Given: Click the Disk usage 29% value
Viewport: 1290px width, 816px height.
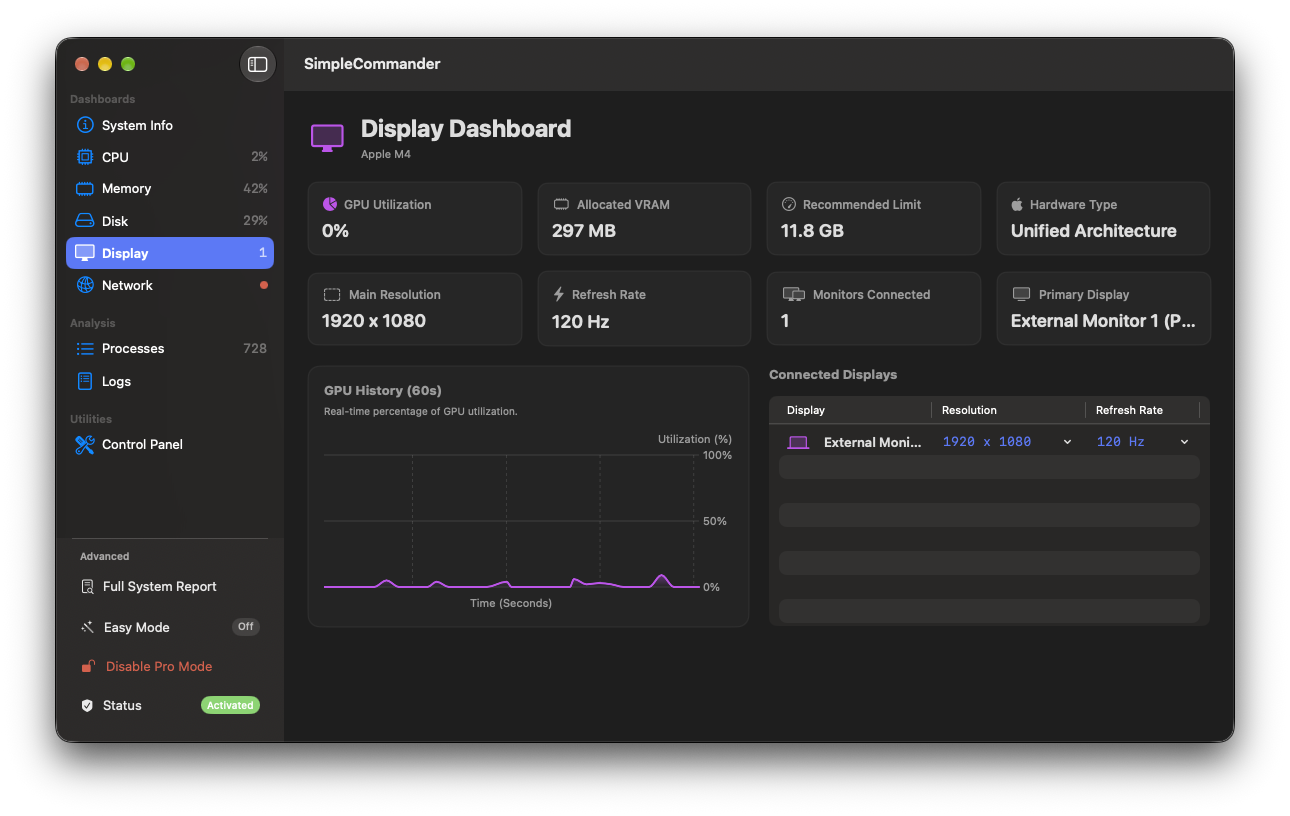Looking at the screenshot, I should pyautogui.click(x=255, y=221).
